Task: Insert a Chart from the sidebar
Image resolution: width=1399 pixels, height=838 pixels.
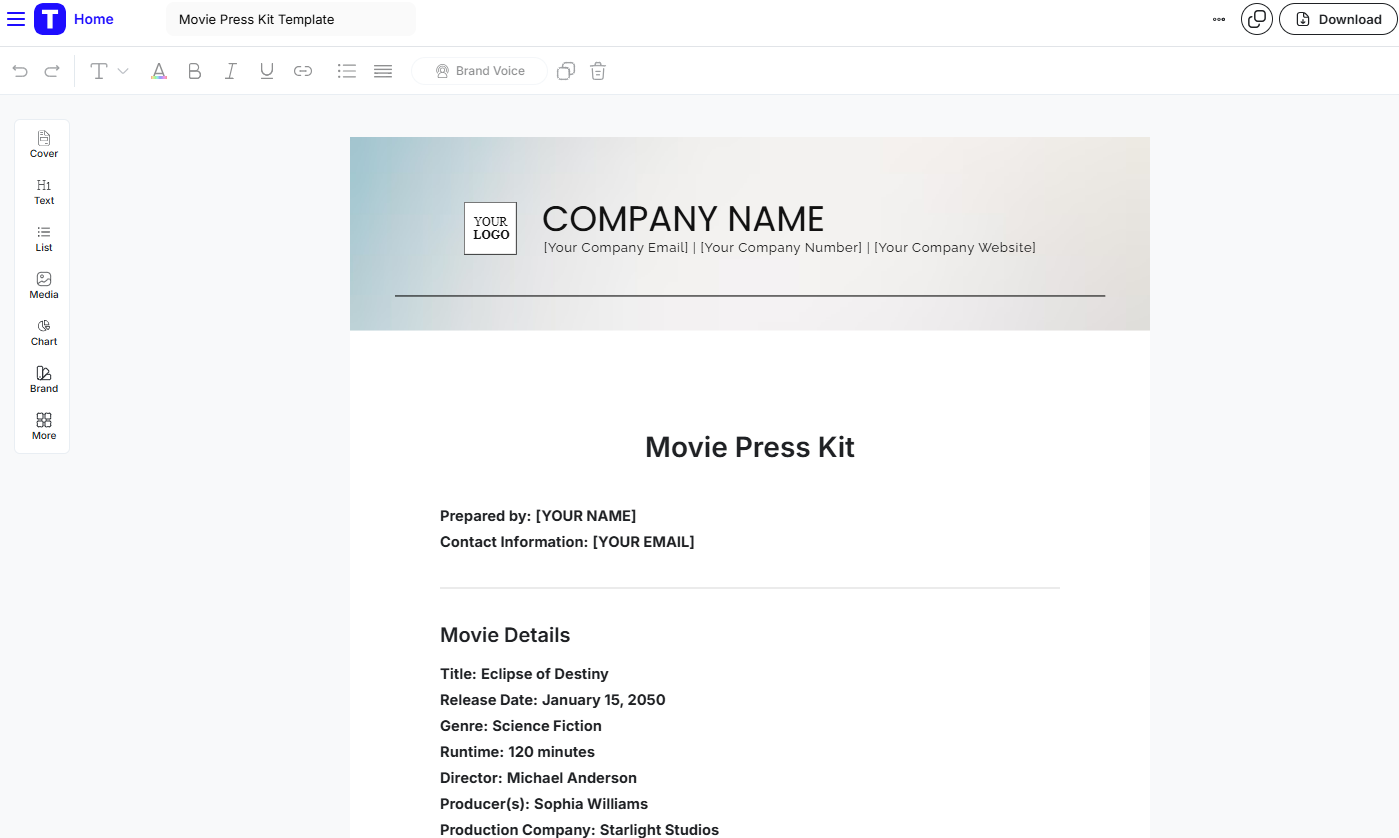Action: click(43, 331)
